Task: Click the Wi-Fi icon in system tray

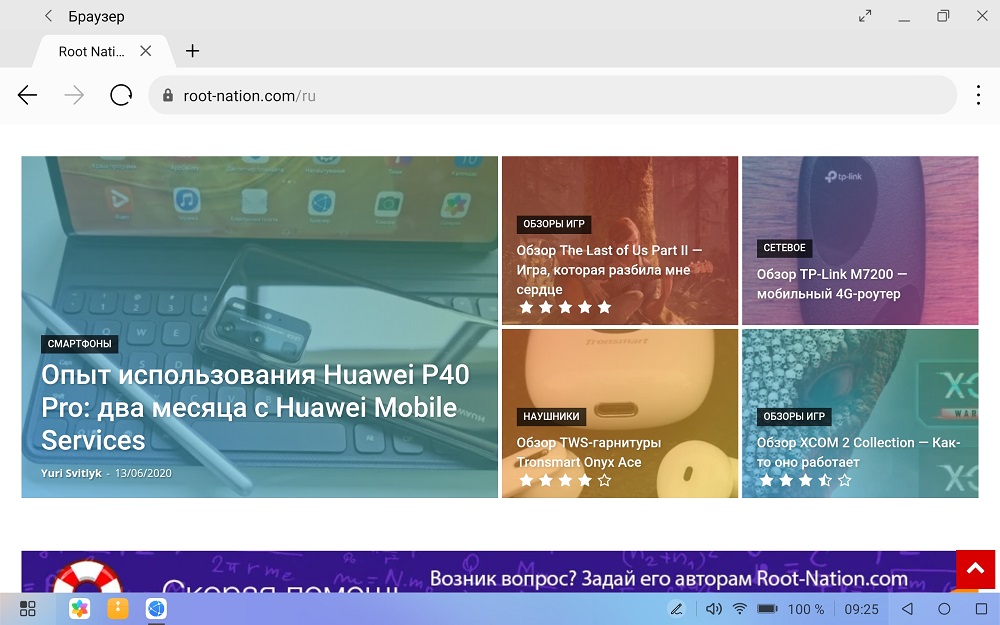Action: click(740, 609)
